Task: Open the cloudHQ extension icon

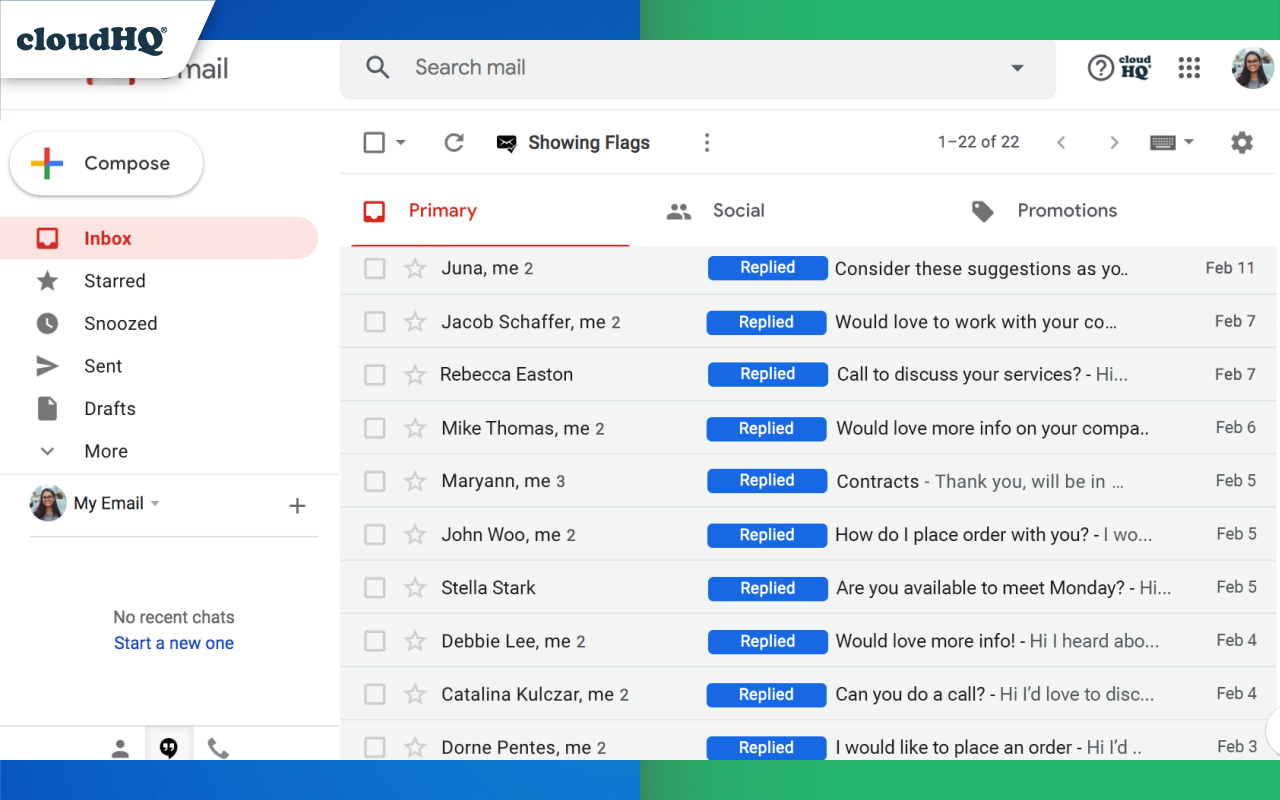Action: pos(1136,68)
